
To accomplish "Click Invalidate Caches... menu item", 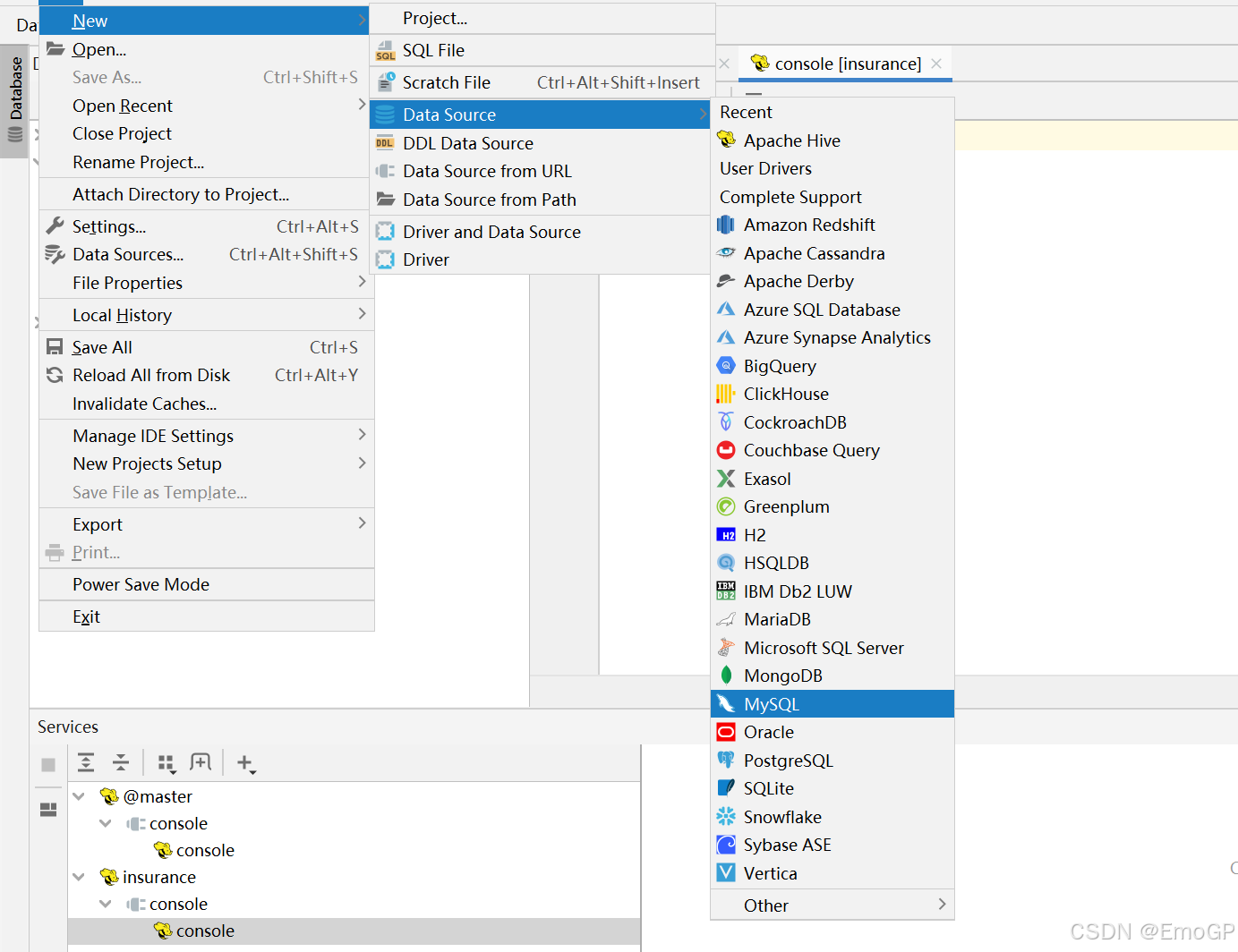I will click(x=207, y=404).
